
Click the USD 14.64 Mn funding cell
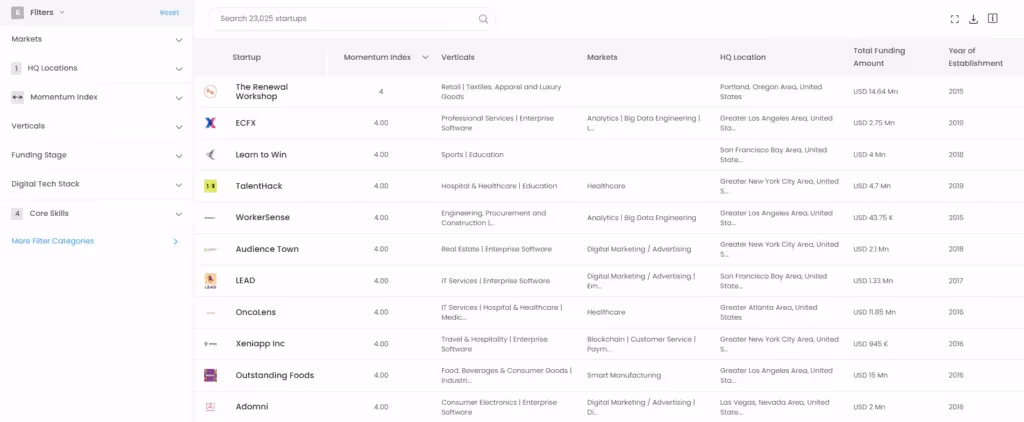tap(876, 92)
